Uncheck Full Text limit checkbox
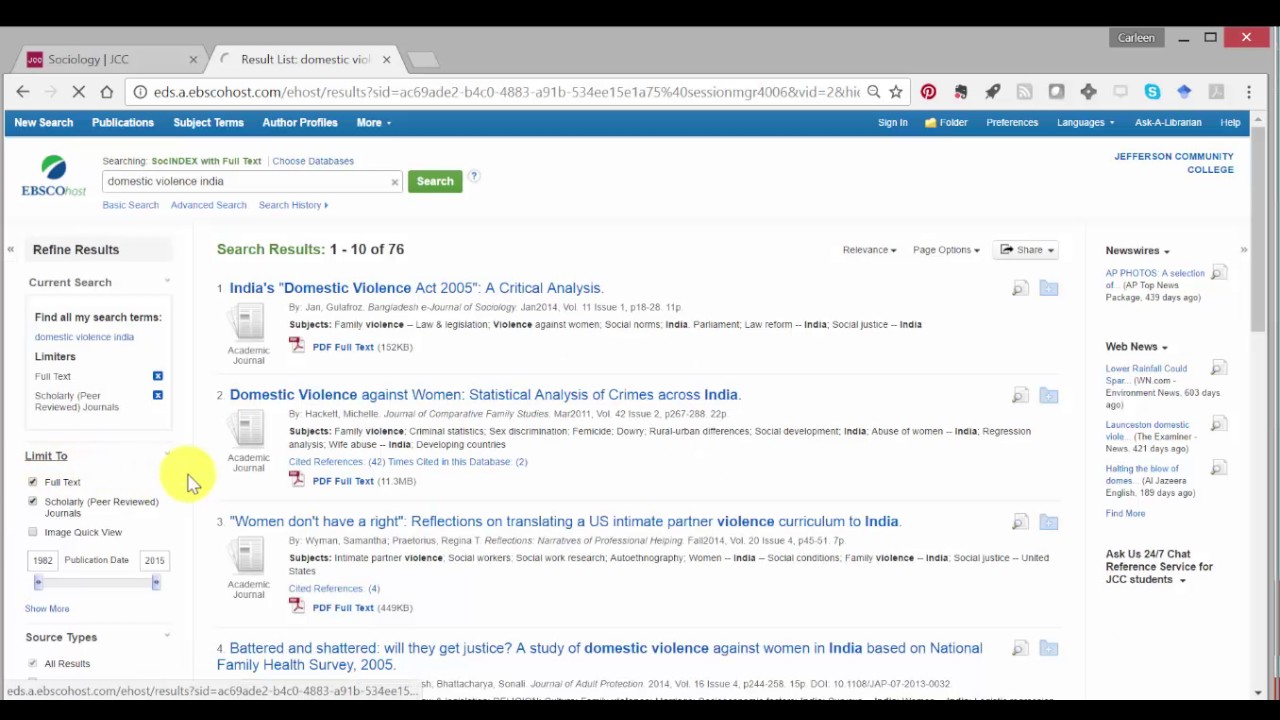This screenshot has width=1280, height=720. 32,482
